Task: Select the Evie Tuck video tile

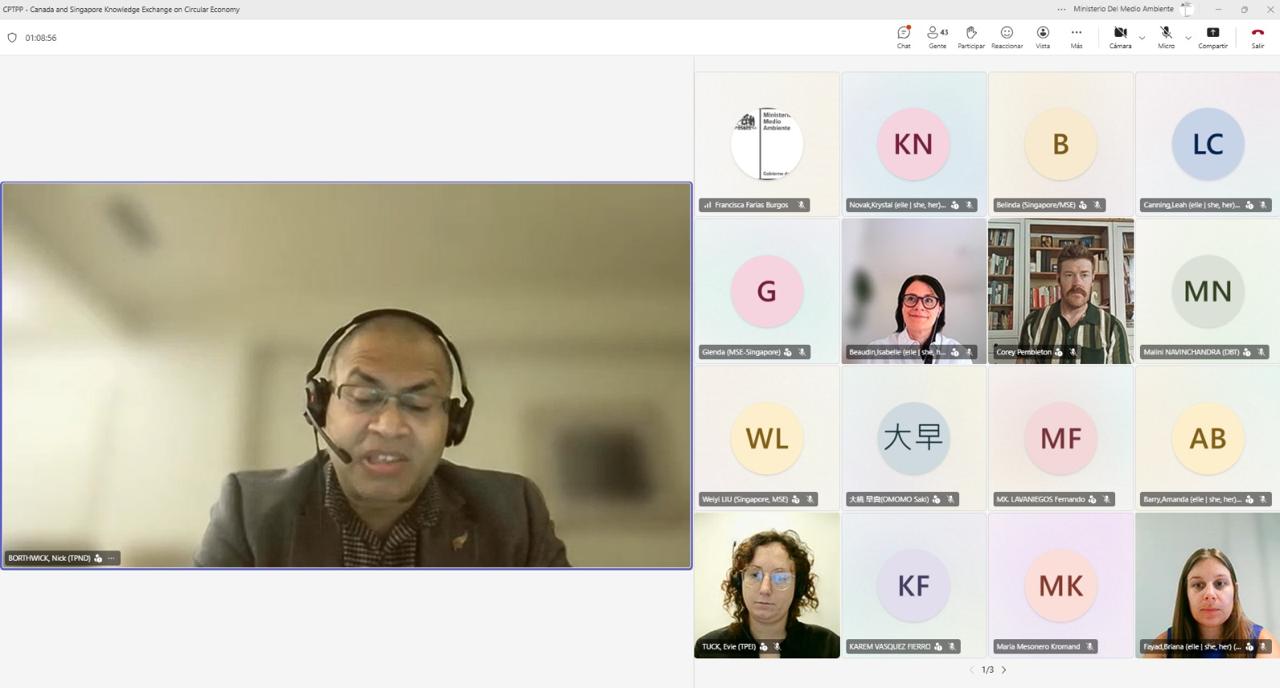Action: tap(767, 585)
